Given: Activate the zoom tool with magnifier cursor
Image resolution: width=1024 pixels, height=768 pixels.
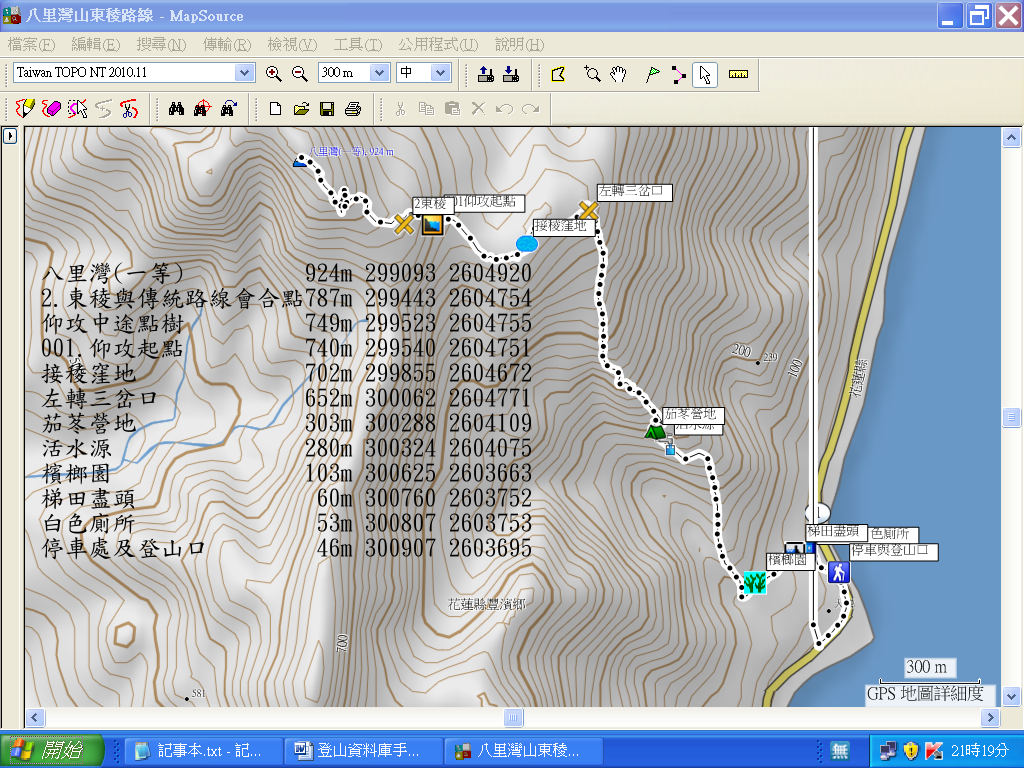Looking at the screenshot, I should (592, 74).
